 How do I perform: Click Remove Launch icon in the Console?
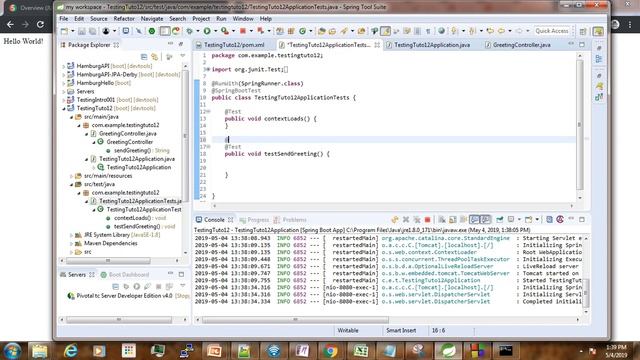pos(406,220)
